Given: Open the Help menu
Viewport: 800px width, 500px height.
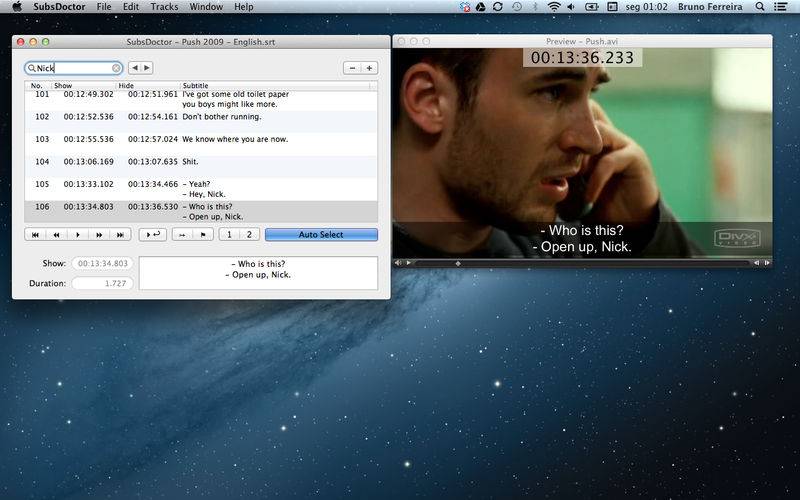Looking at the screenshot, I should (x=243, y=7).
